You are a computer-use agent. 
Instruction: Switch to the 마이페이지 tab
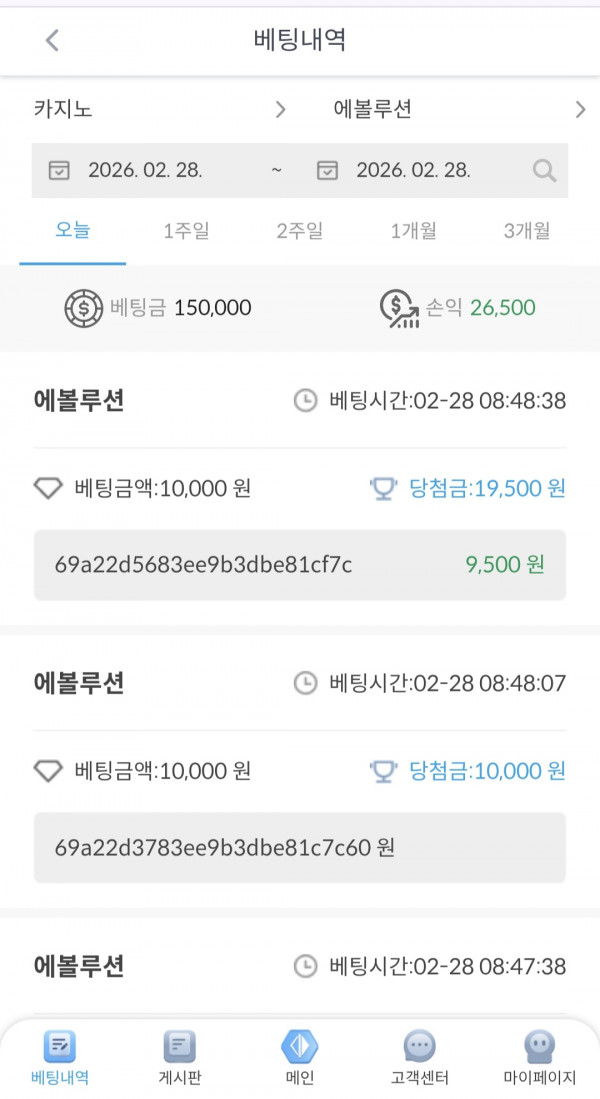pyautogui.click(x=537, y=1055)
